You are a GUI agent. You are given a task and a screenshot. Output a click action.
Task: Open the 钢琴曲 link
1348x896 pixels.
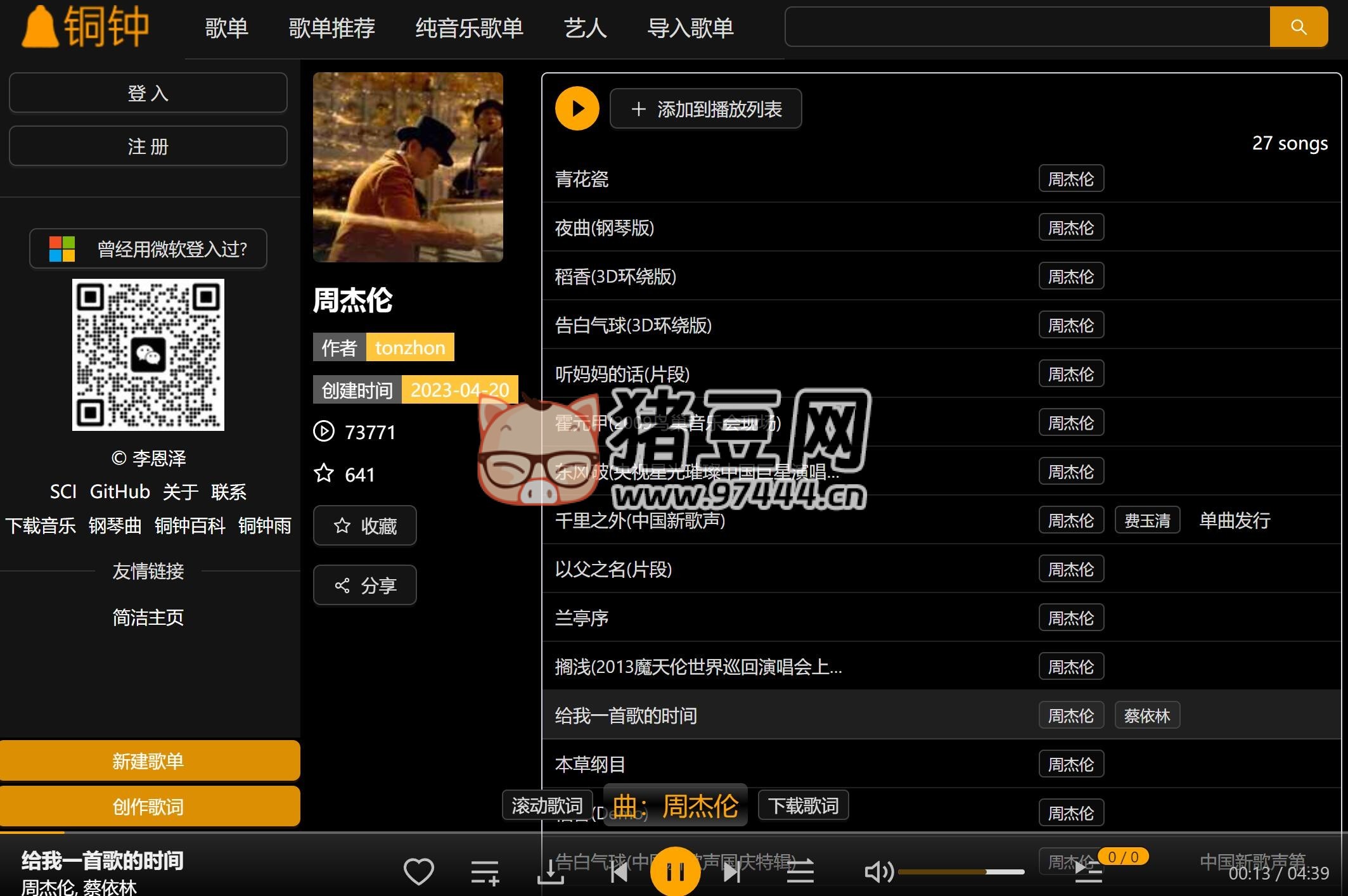[115, 525]
